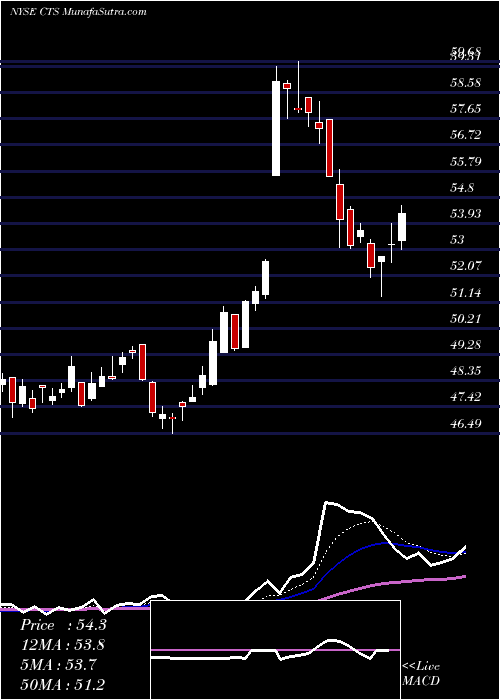Click the 57.65 price axis label
Viewport: 500px width, 700px height.
466,109
